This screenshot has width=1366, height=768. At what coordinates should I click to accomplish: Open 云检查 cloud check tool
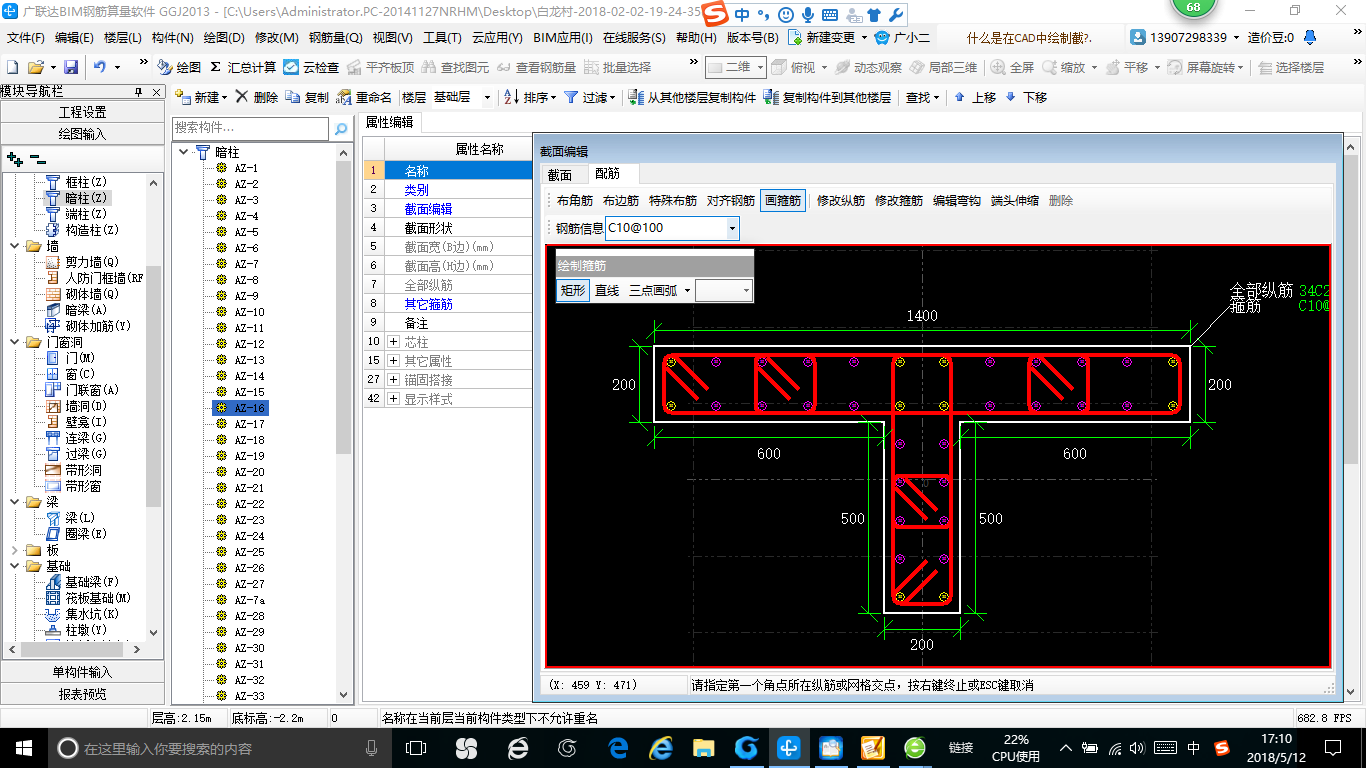311,67
